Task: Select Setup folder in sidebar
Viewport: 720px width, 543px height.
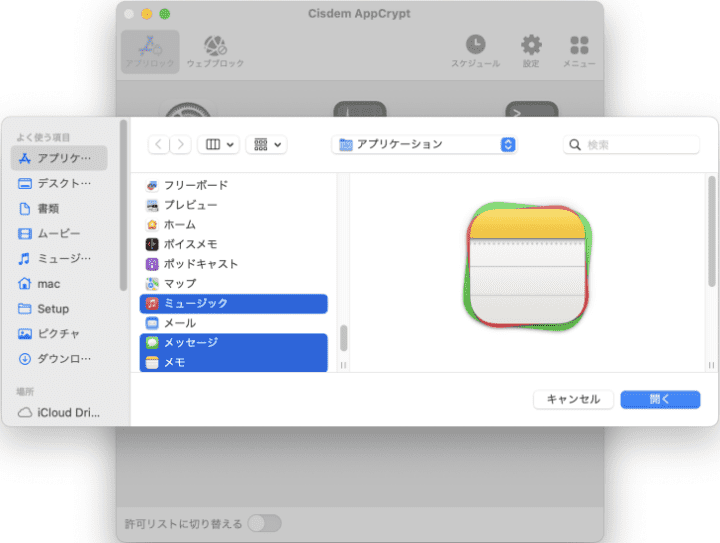Action: pyautogui.click(x=59, y=308)
